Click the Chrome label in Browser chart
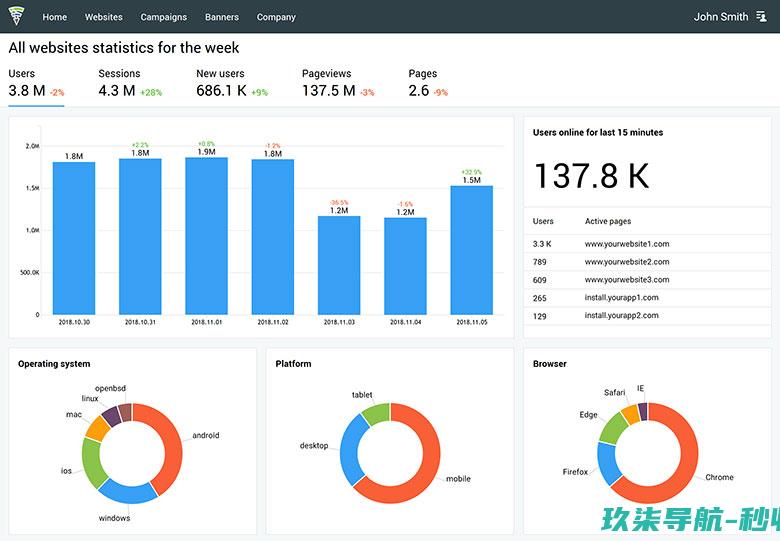 [x=719, y=477]
